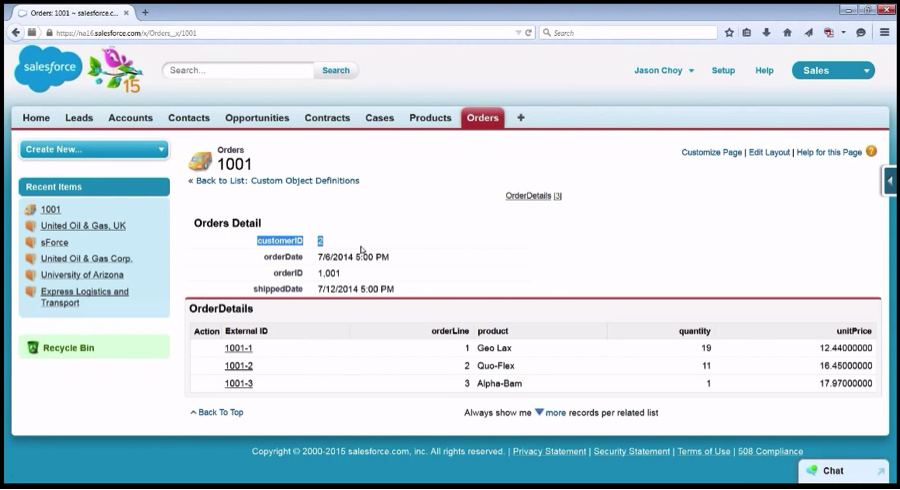900x490 pixels.
Task: Go to the Accounts tab
Action: coord(130,118)
